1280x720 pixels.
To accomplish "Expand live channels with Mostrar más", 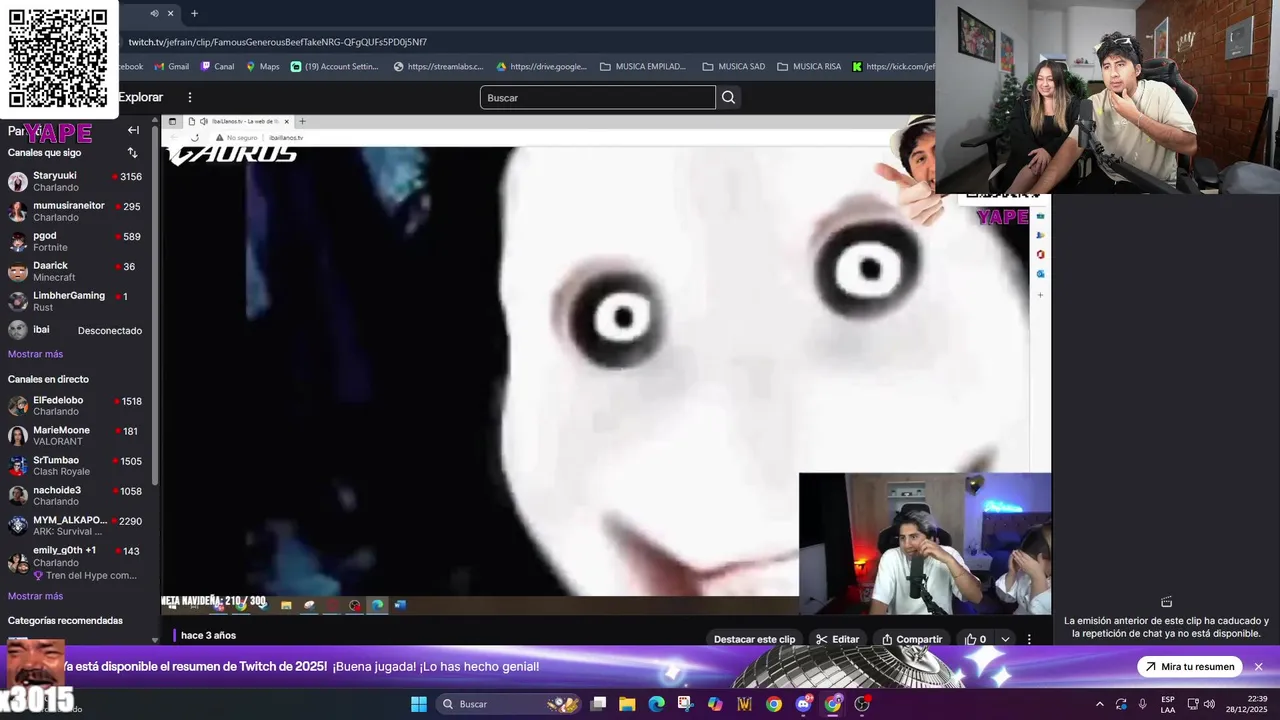I will coord(35,596).
